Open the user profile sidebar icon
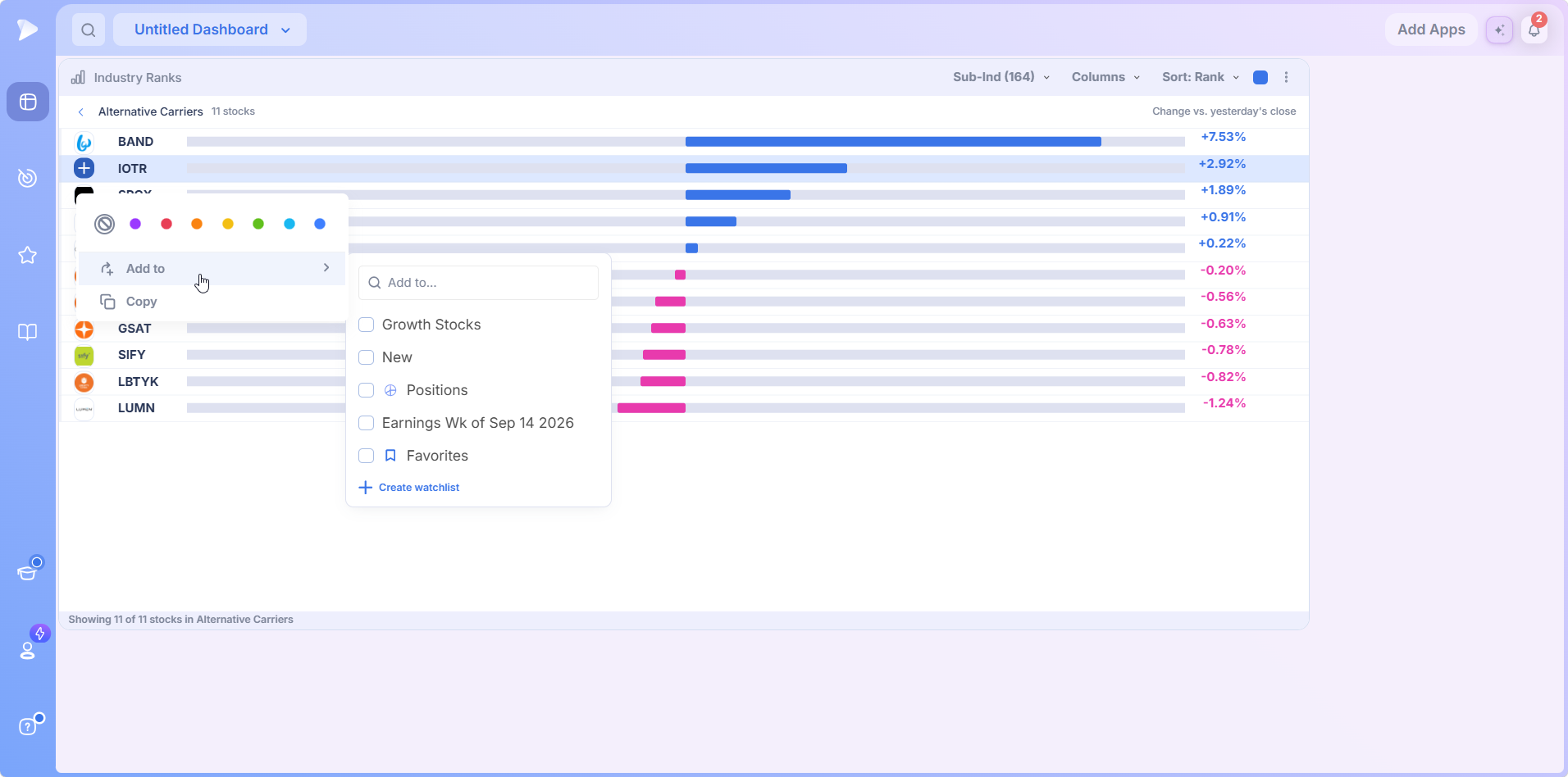 coord(28,649)
